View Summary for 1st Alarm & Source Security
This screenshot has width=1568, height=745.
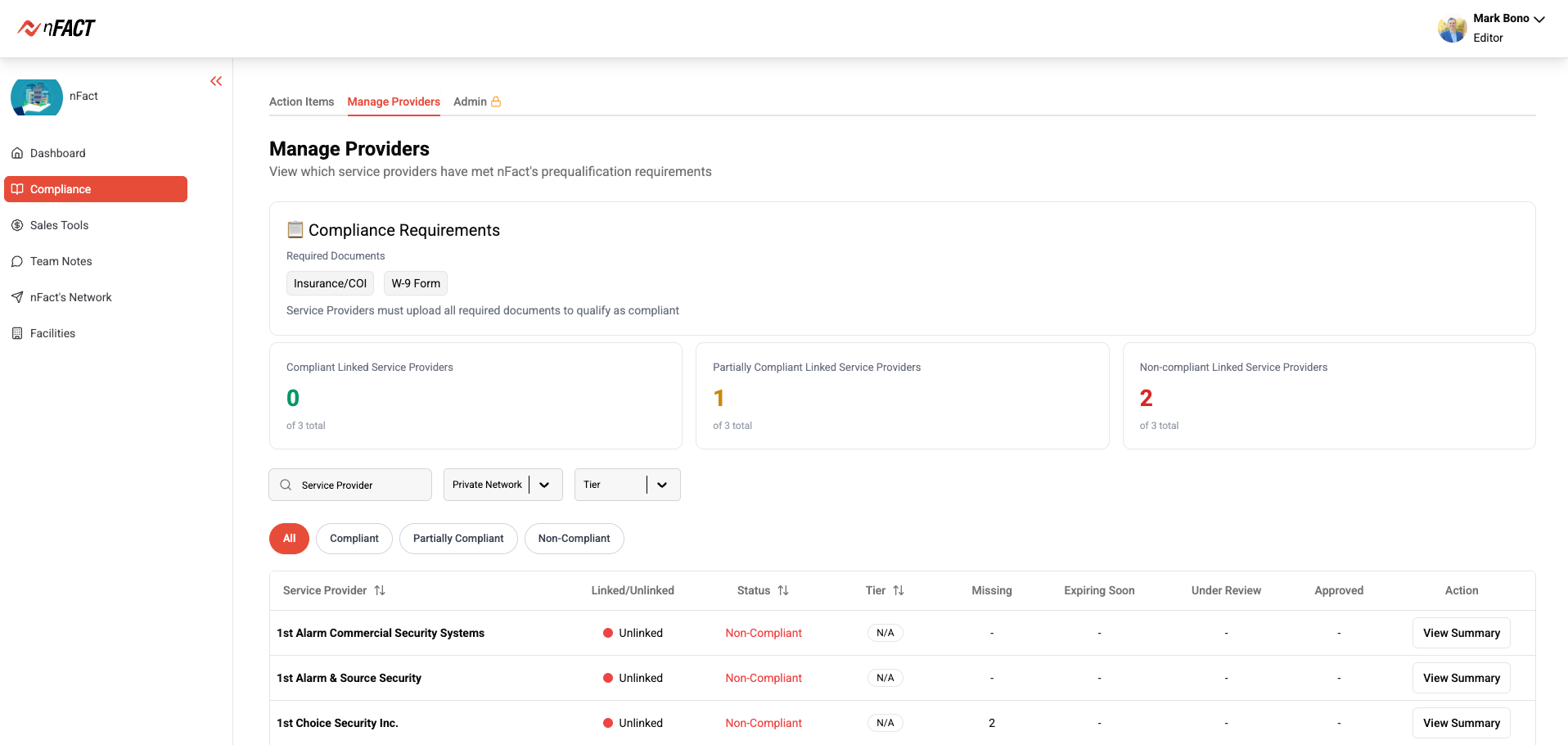[x=1461, y=678]
